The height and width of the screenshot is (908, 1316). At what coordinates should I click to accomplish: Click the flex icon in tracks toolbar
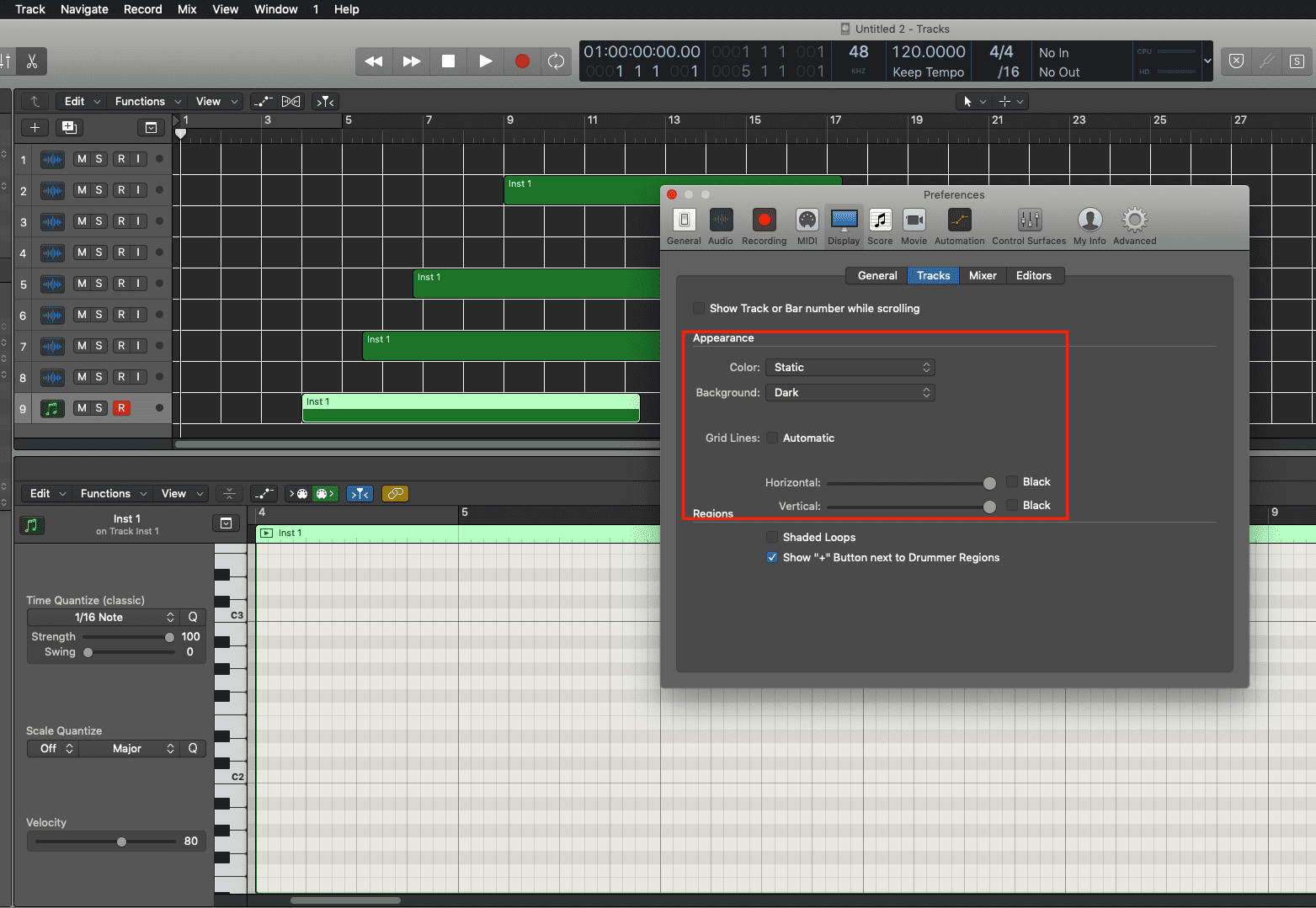tap(290, 102)
